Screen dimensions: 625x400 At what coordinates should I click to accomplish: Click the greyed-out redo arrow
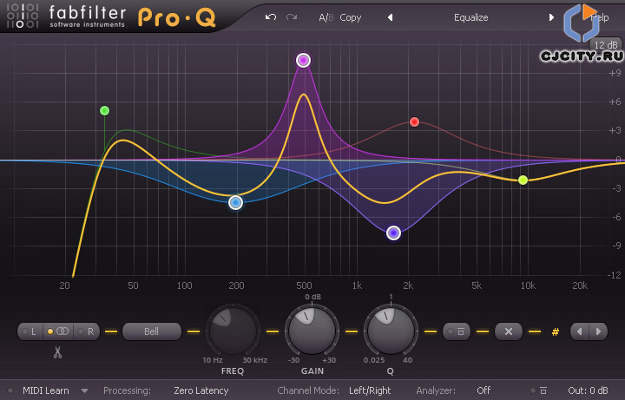pos(292,18)
